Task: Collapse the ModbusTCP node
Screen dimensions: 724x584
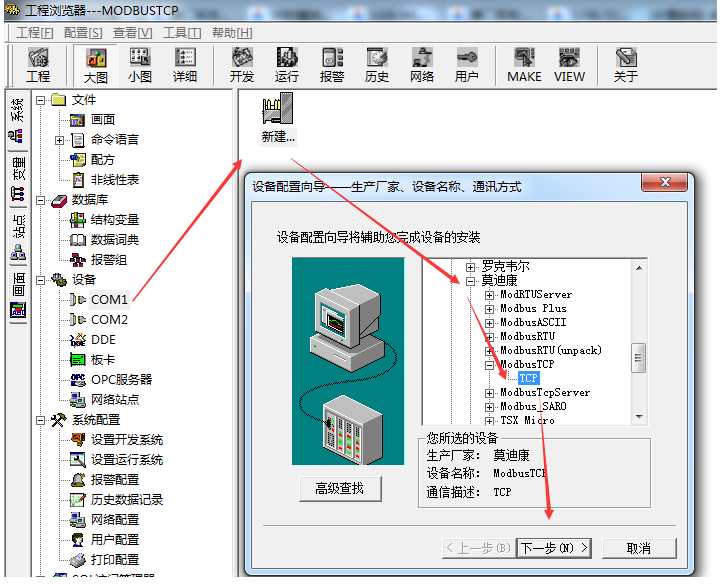Action: [x=489, y=365]
